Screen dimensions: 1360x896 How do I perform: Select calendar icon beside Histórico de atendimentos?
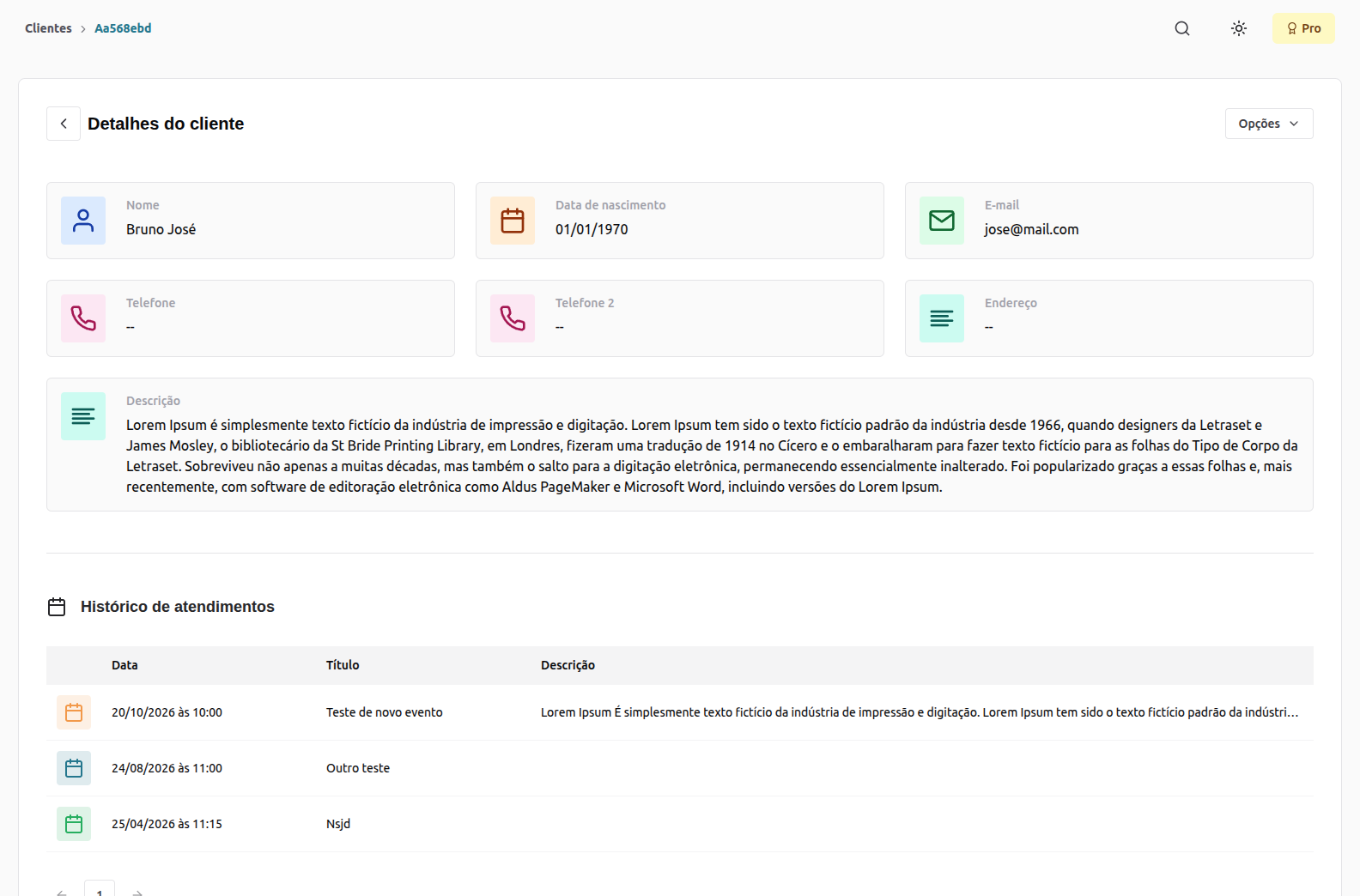(x=57, y=607)
